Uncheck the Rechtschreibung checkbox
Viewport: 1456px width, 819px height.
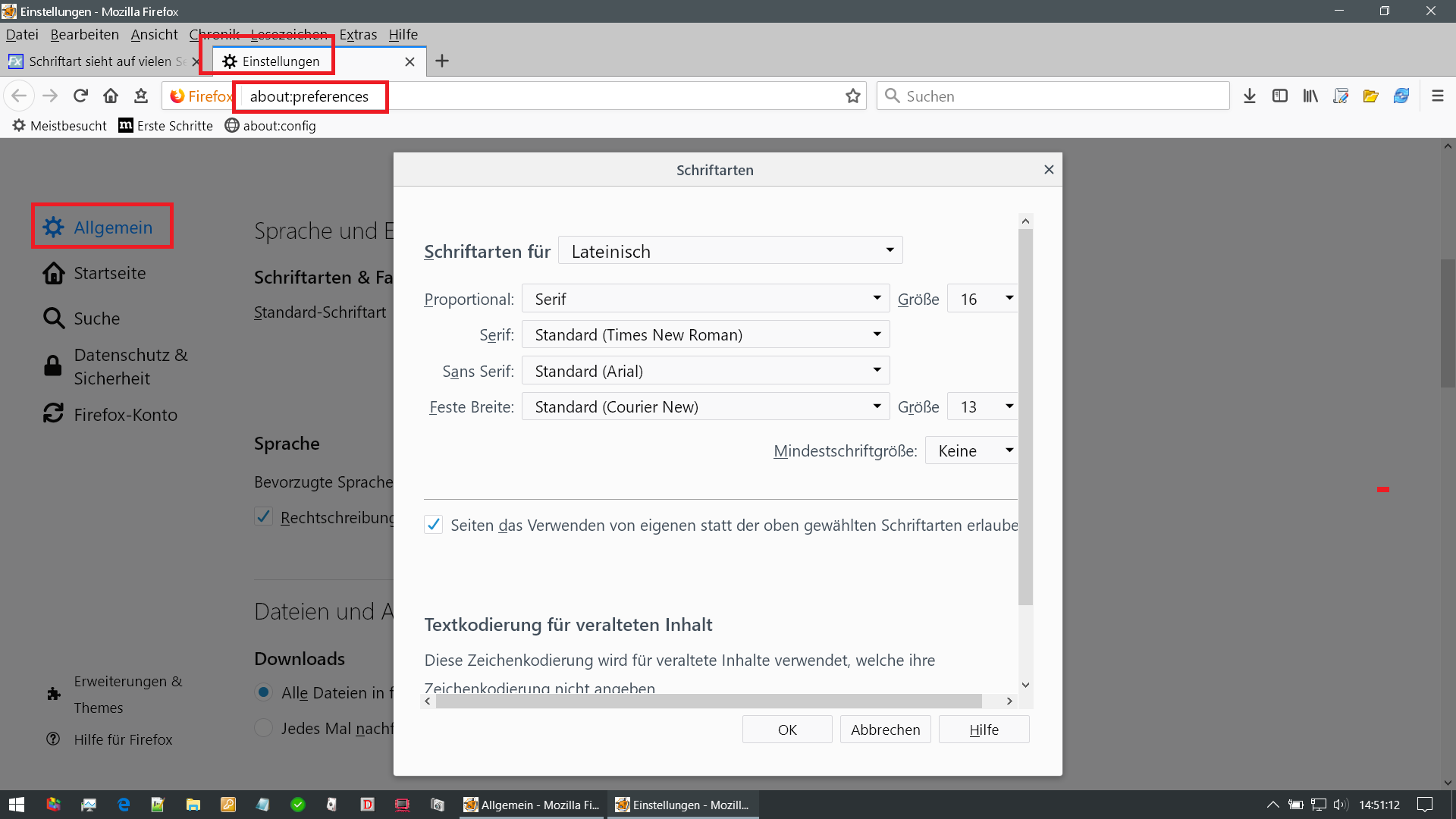click(263, 517)
